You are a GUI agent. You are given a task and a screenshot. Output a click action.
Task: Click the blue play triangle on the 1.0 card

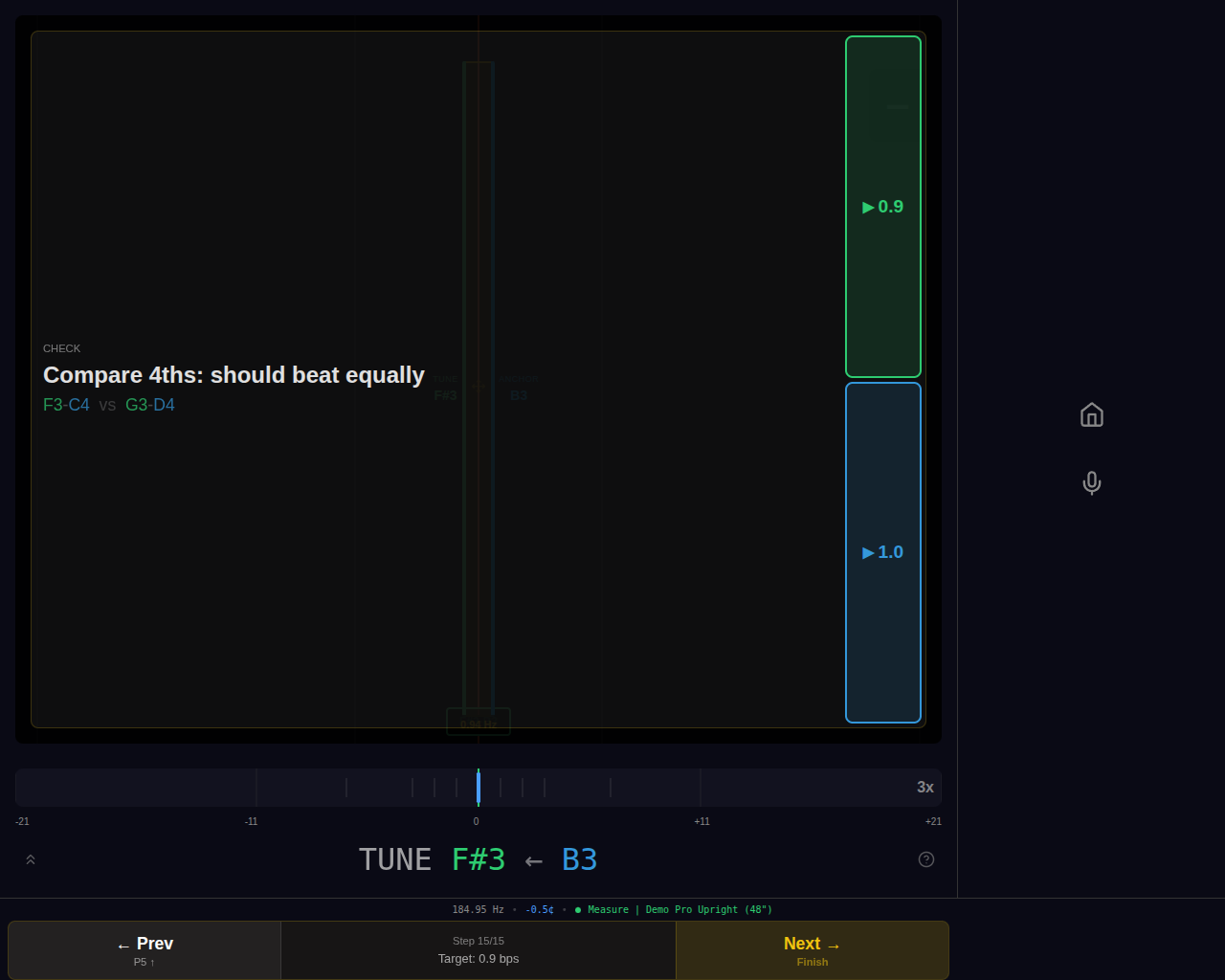pos(869,552)
